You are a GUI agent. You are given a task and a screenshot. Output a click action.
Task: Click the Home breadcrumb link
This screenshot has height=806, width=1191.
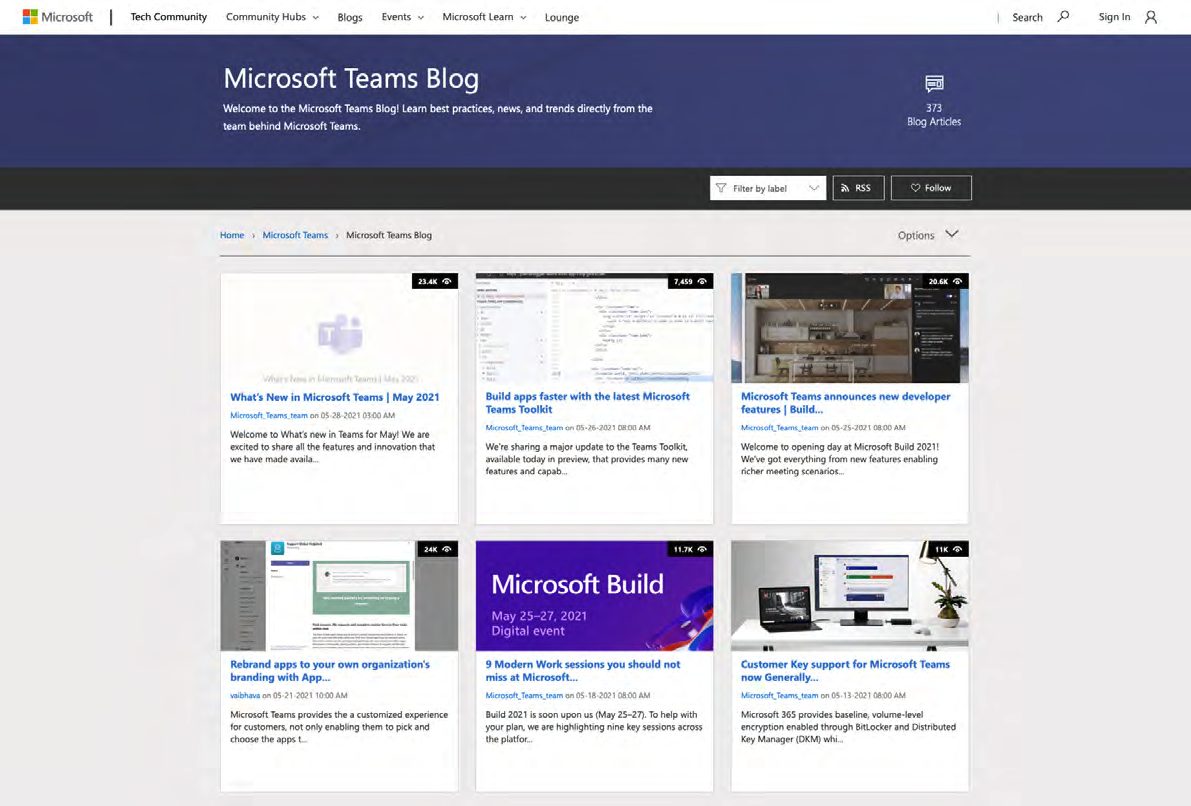point(232,235)
